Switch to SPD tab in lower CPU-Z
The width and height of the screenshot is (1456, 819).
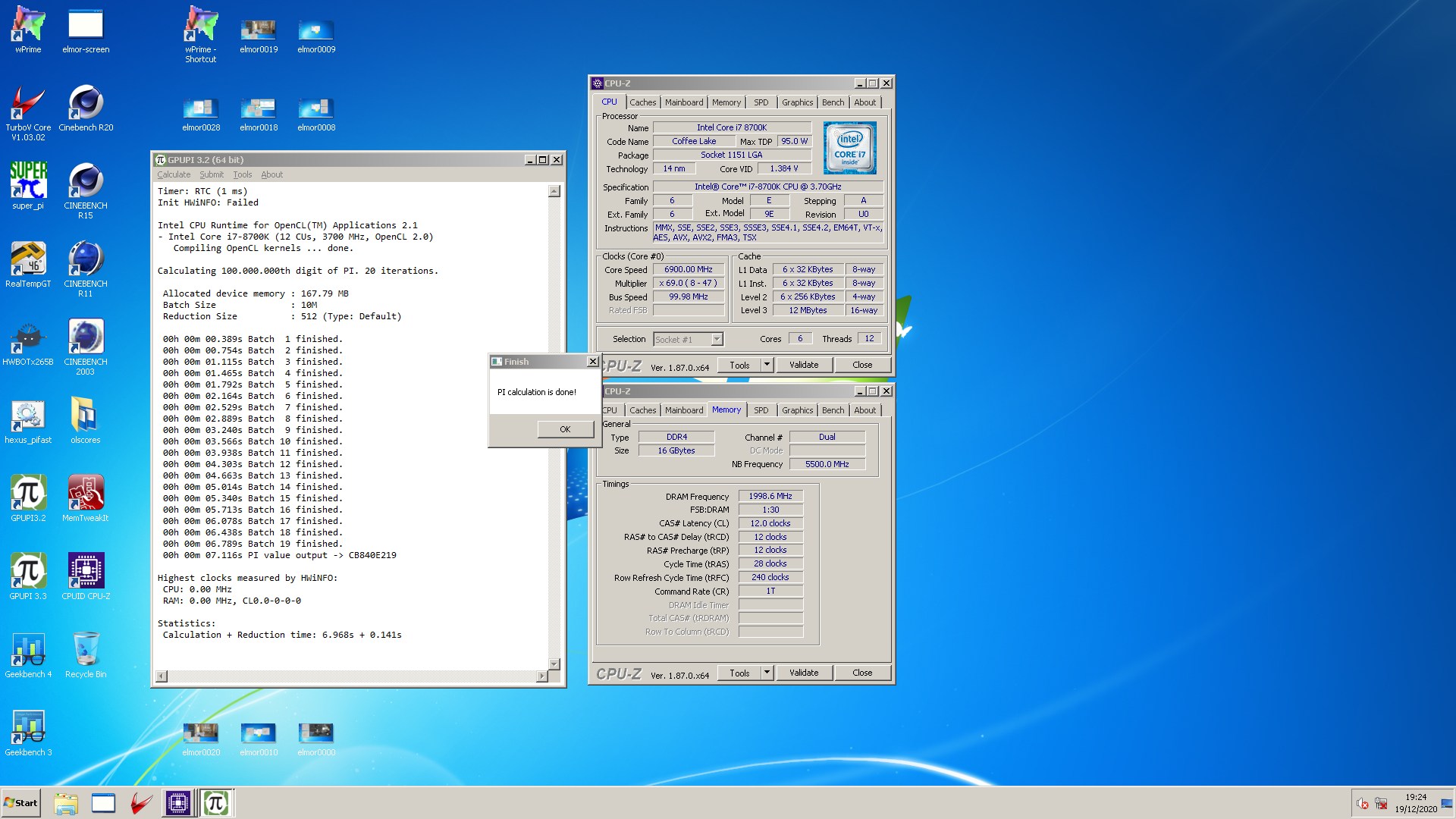pyautogui.click(x=761, y=410)
